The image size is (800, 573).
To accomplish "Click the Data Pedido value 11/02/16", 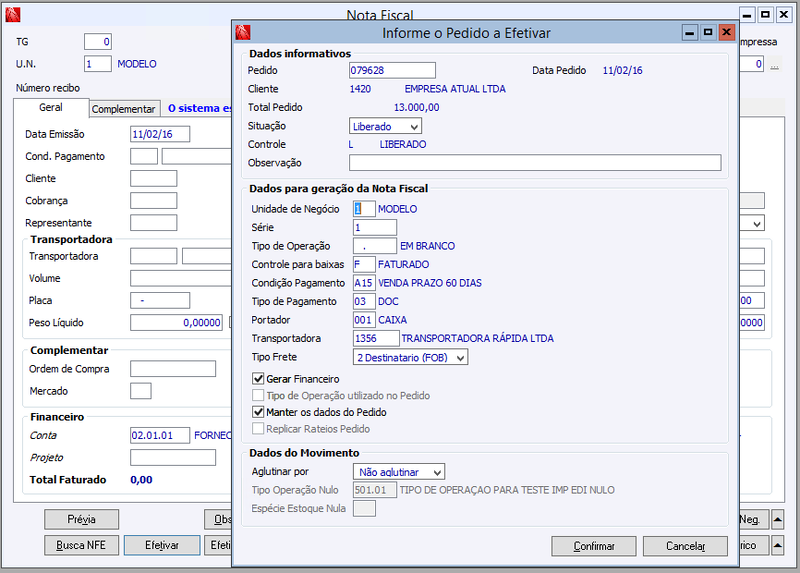I will (622, 70).
